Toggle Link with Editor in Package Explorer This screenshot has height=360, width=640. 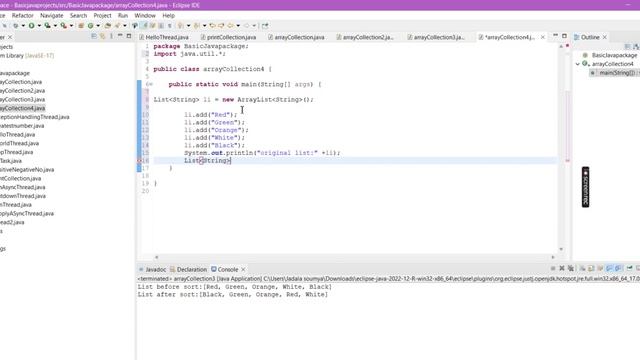[x=102, y=36]
